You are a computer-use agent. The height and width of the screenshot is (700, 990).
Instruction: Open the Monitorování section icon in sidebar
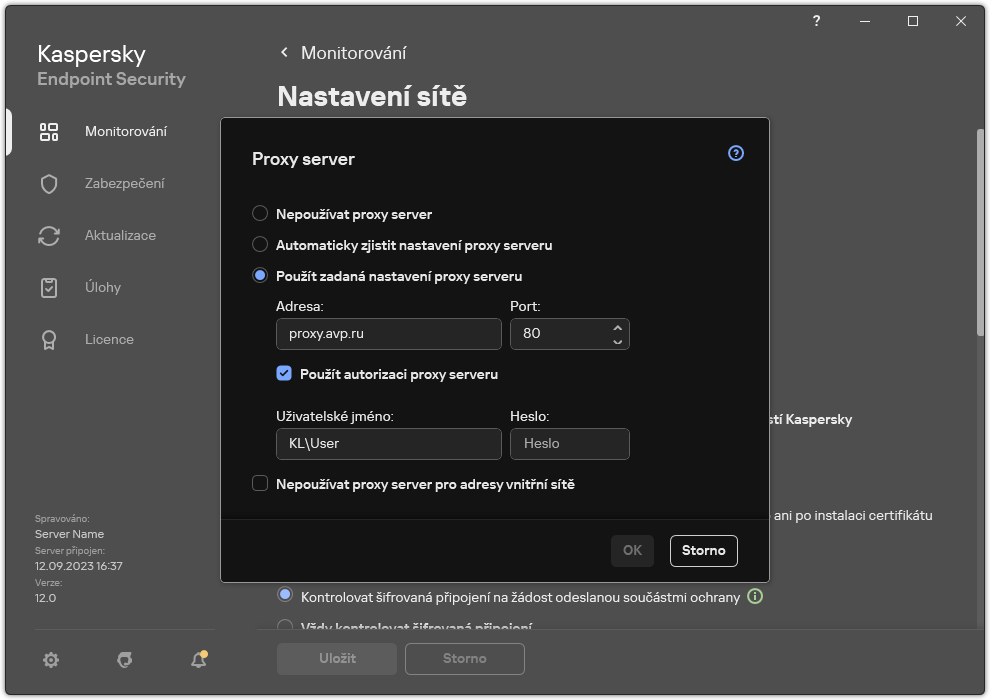click(48, 131)
